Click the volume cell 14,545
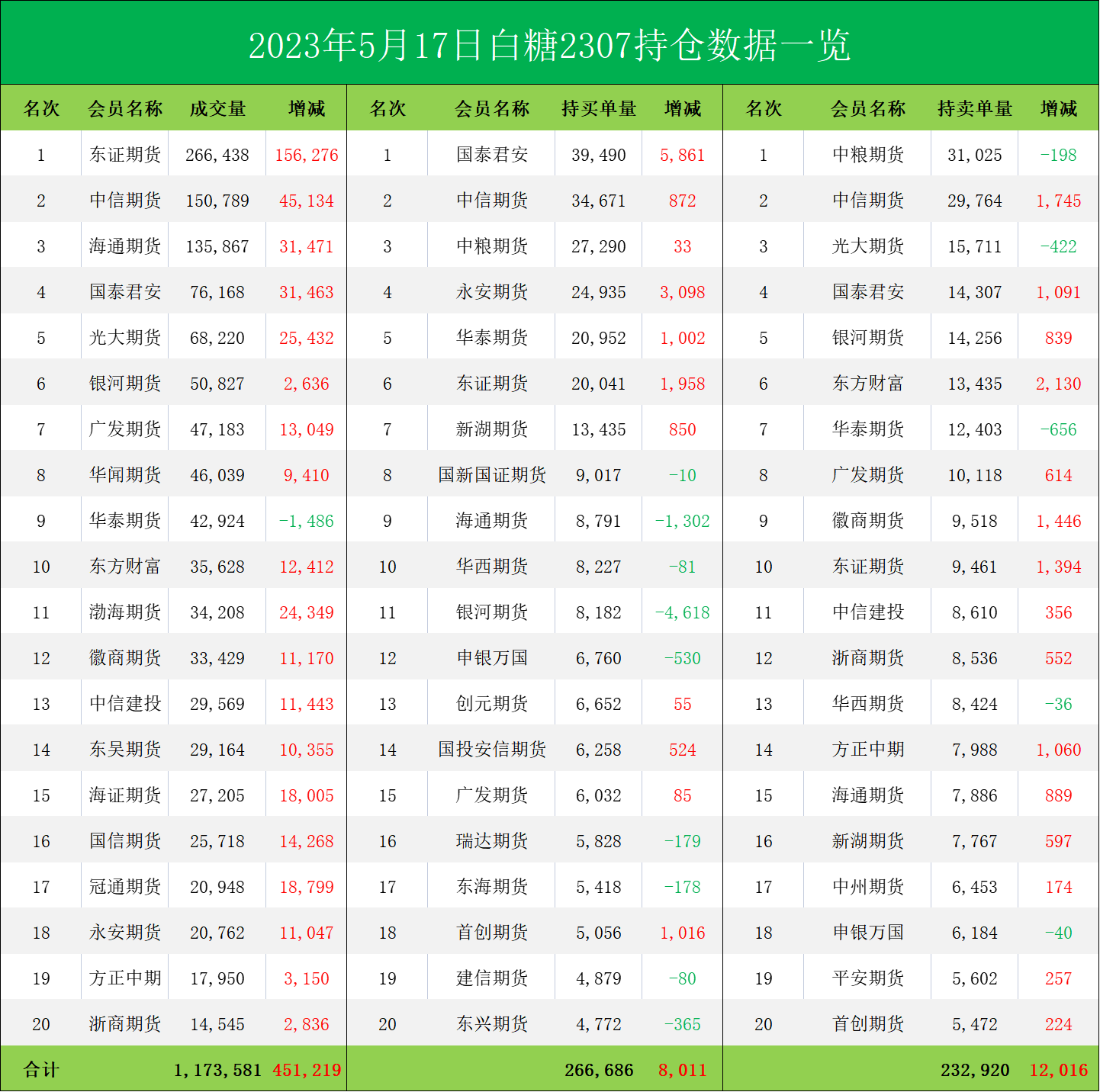The image size is (1100, 1092). (217, 1024)
